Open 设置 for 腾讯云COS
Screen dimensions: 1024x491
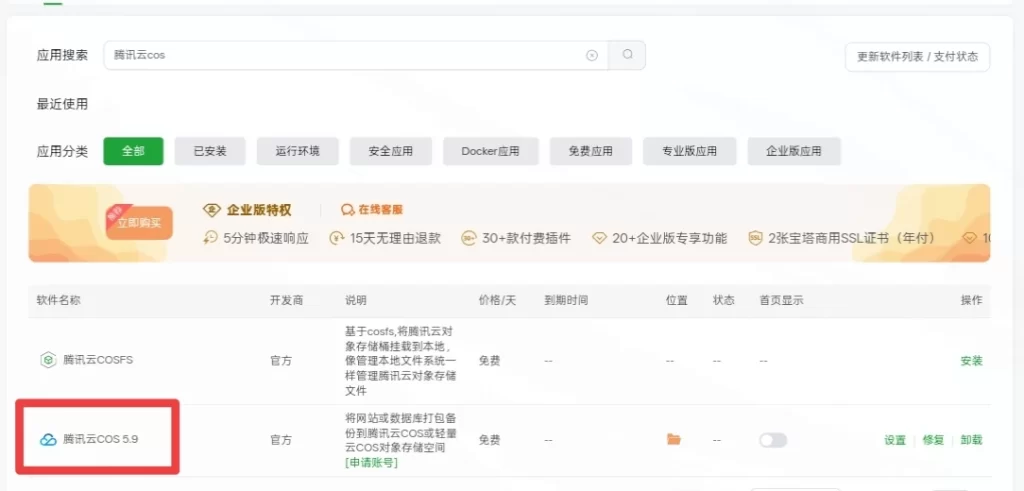(x=895, y=440)
